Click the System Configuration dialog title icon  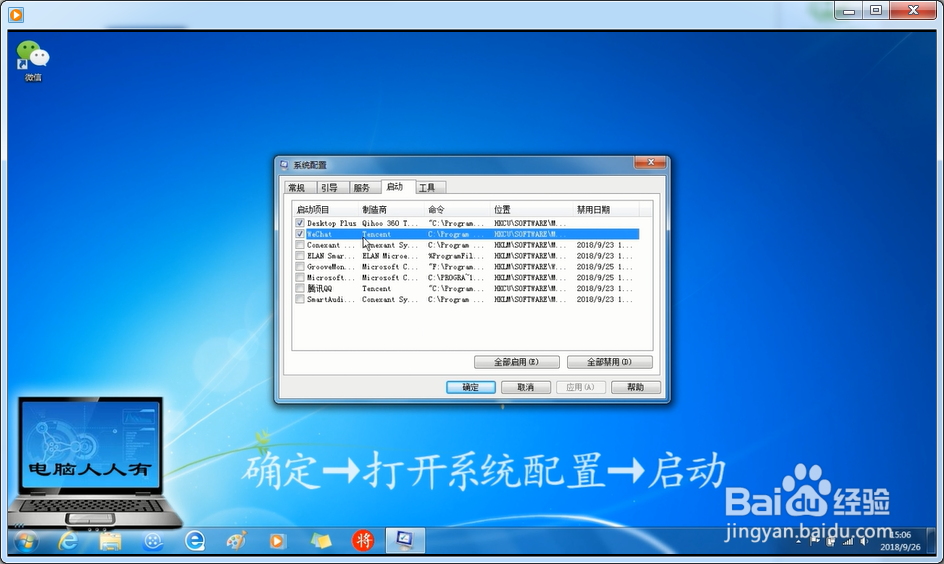(284, 164)
